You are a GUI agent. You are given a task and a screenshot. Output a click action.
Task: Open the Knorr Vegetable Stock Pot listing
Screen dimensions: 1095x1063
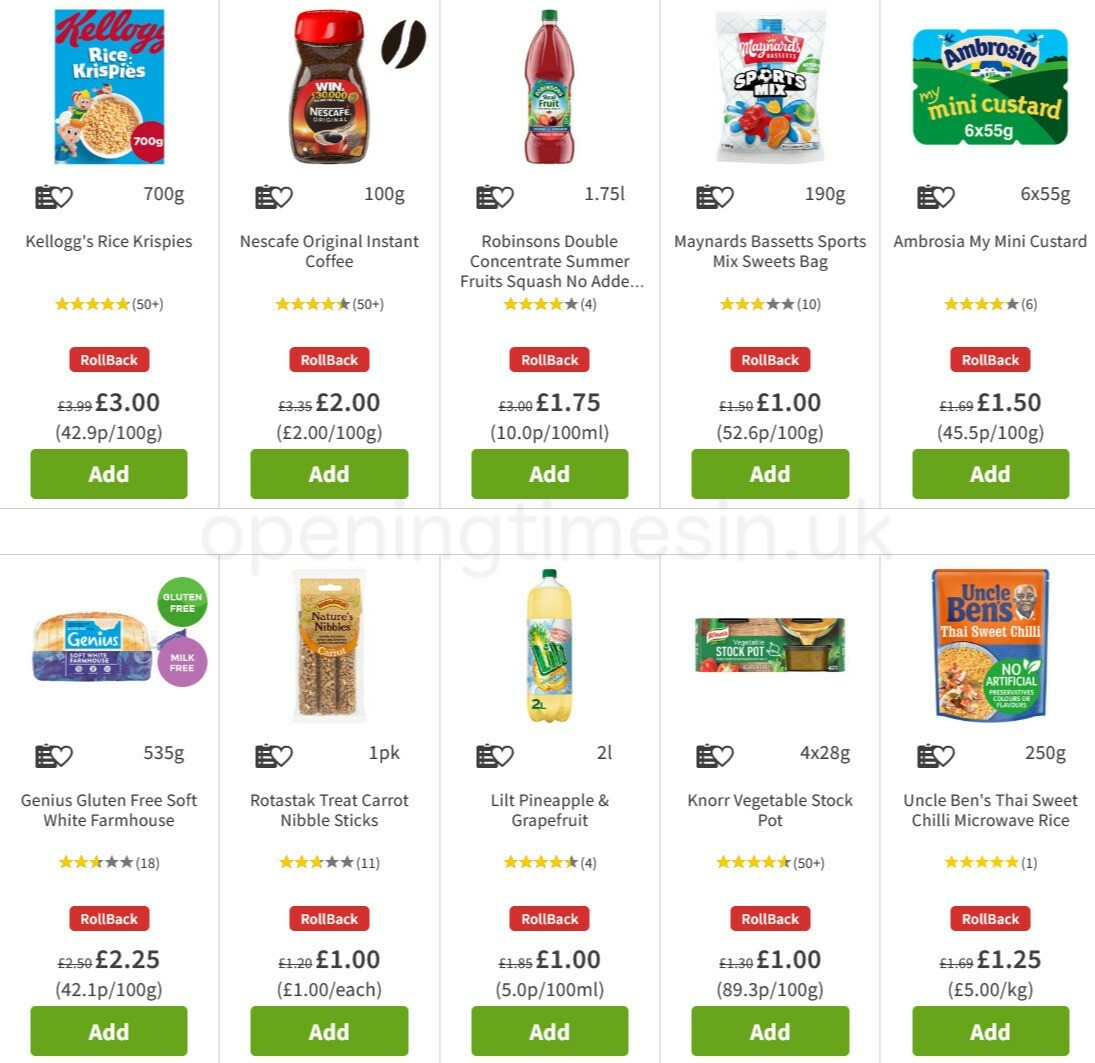pos(769,810)
